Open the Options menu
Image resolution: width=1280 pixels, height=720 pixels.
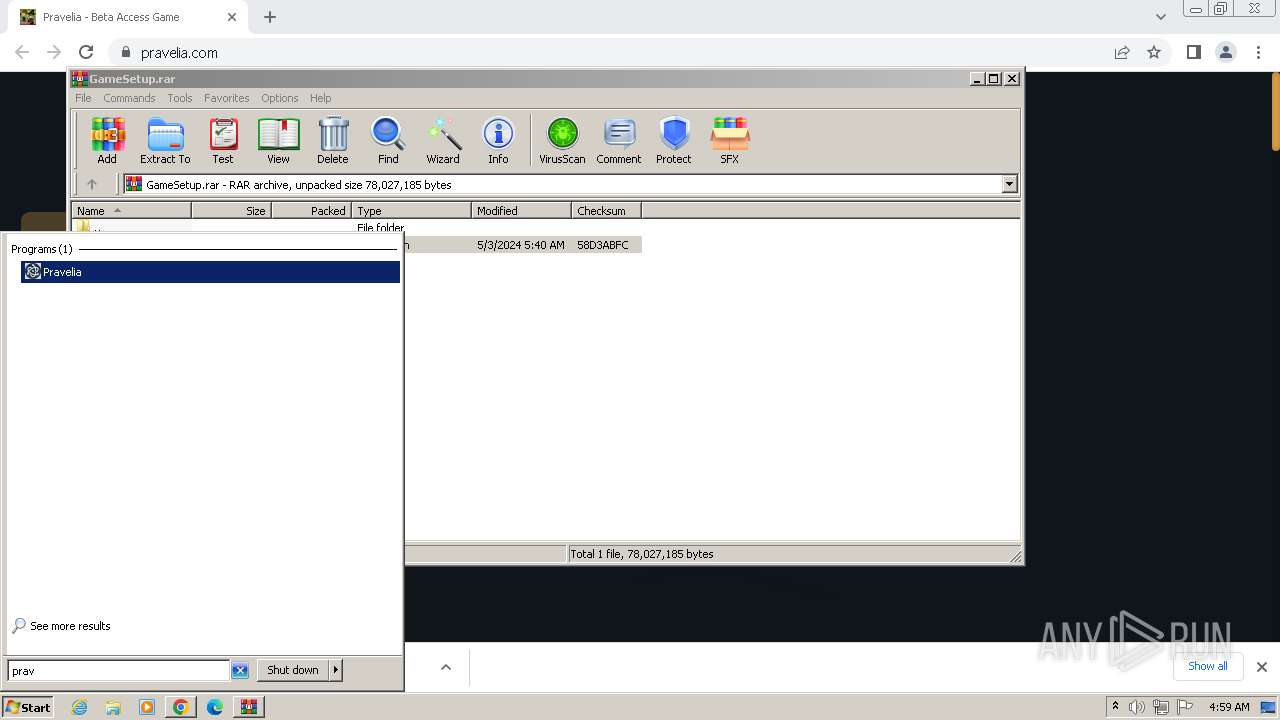tap(280, 98)
